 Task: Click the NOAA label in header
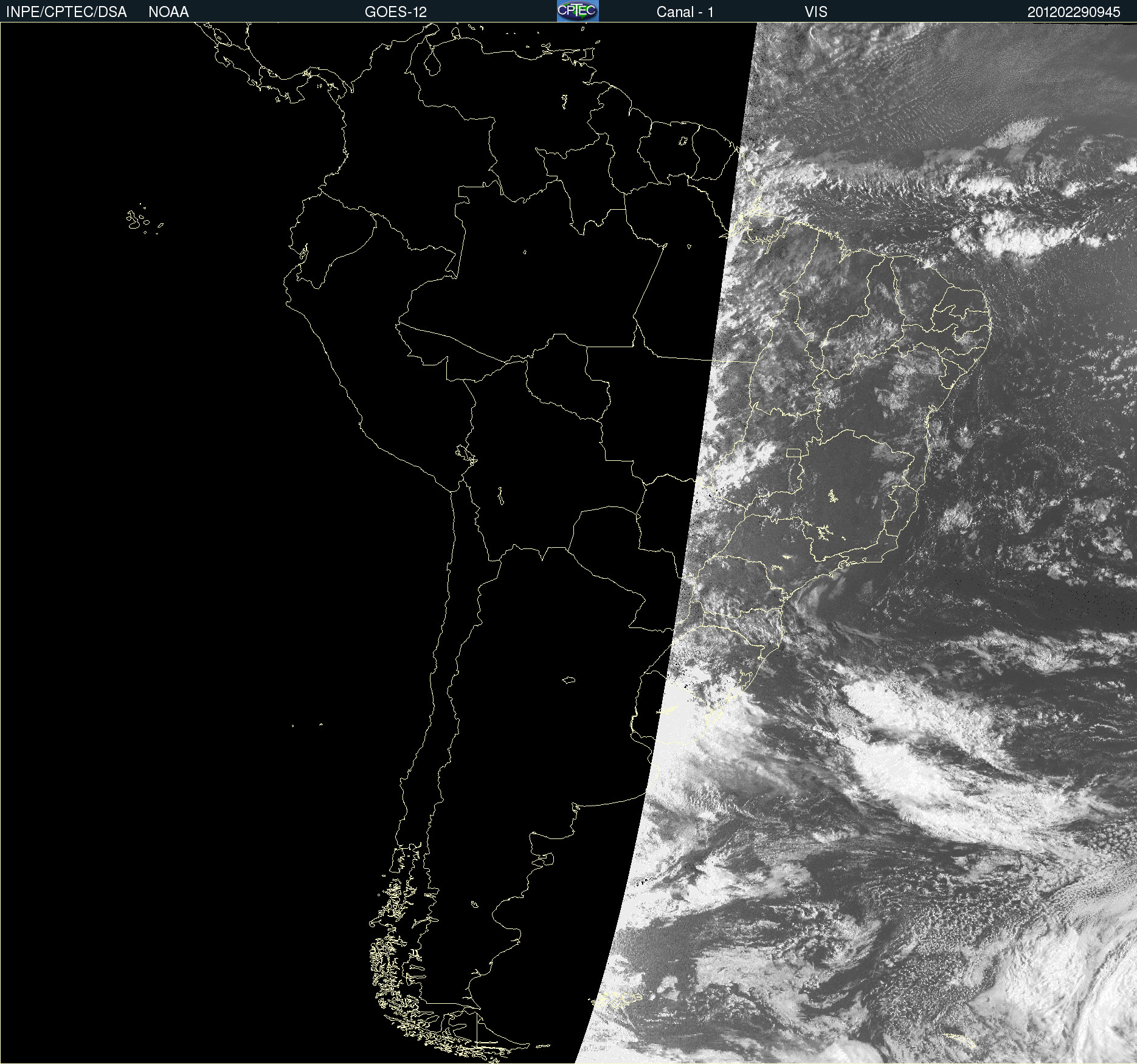(x=168, y=12)
